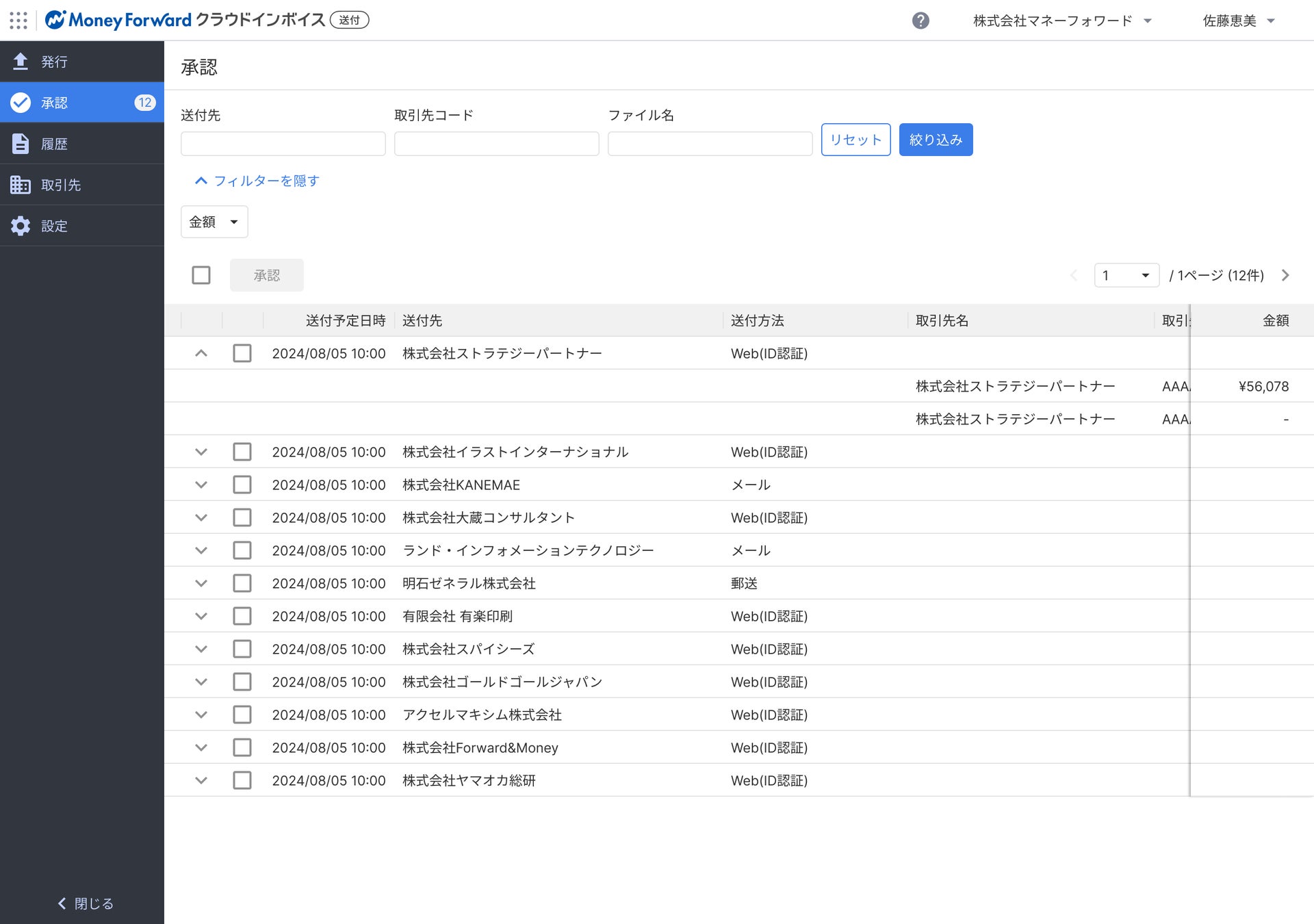
Task: Click the 承認 checkmark icon in sidebar
Action: [x=21, y=103]
